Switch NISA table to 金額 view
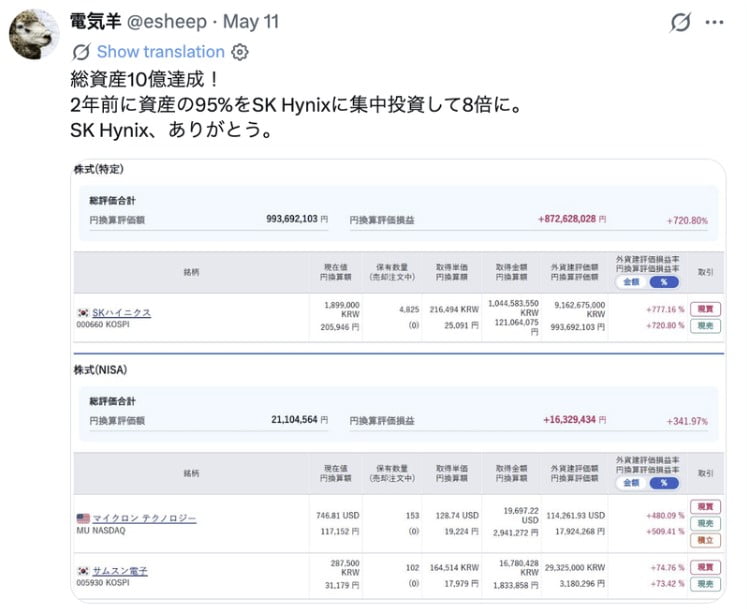This screenshot has height=609, width=747. (631, 483)
